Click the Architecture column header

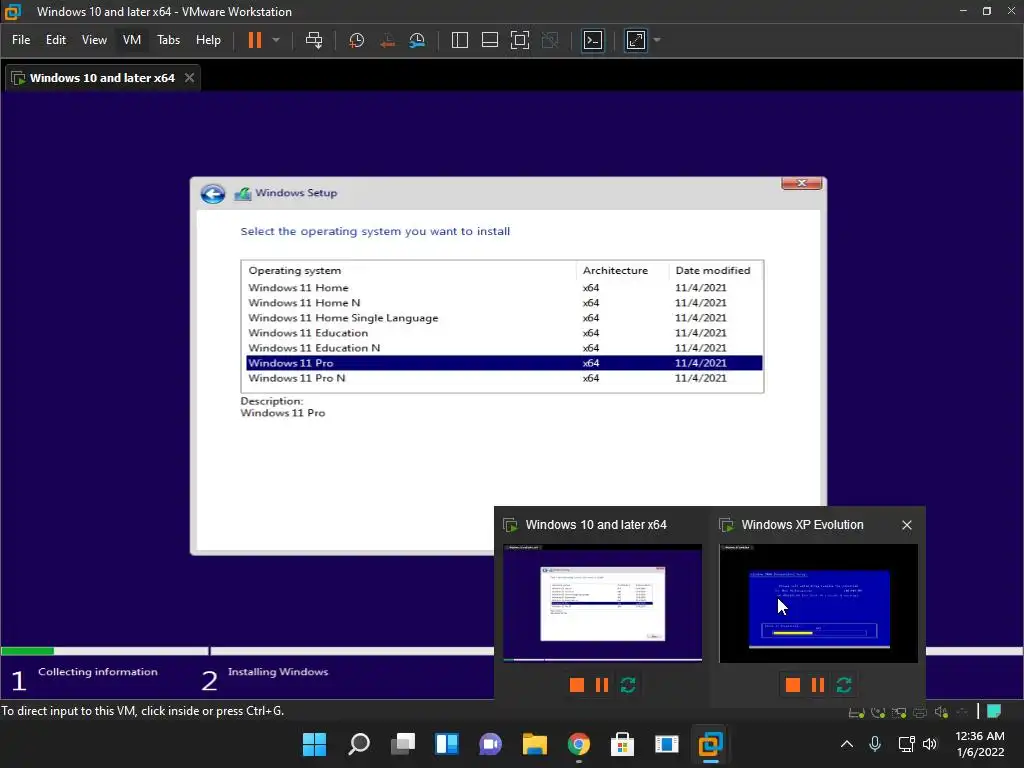coord(622,270)
